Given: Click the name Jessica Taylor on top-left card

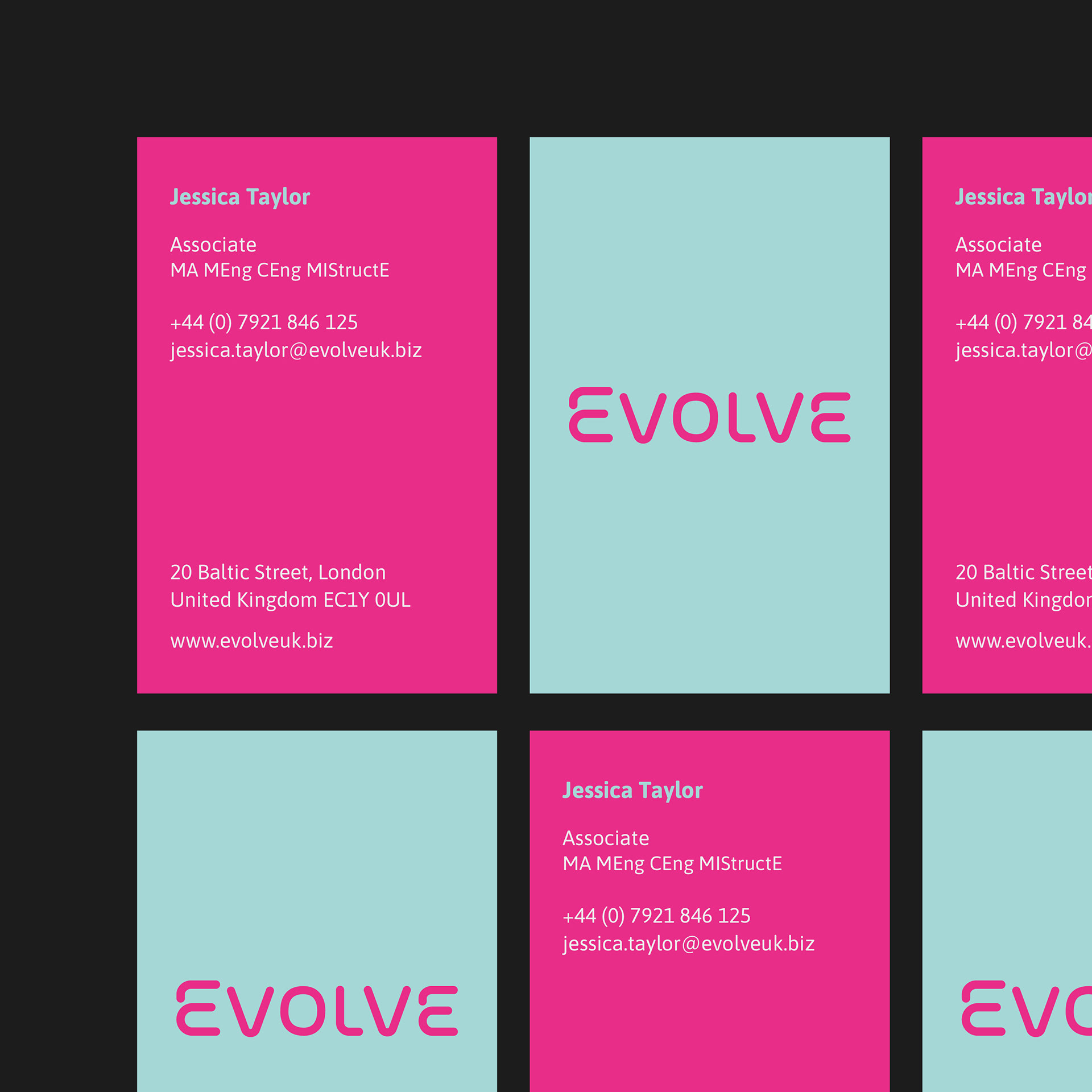Looking at the screenshot, I should (240, 197).
